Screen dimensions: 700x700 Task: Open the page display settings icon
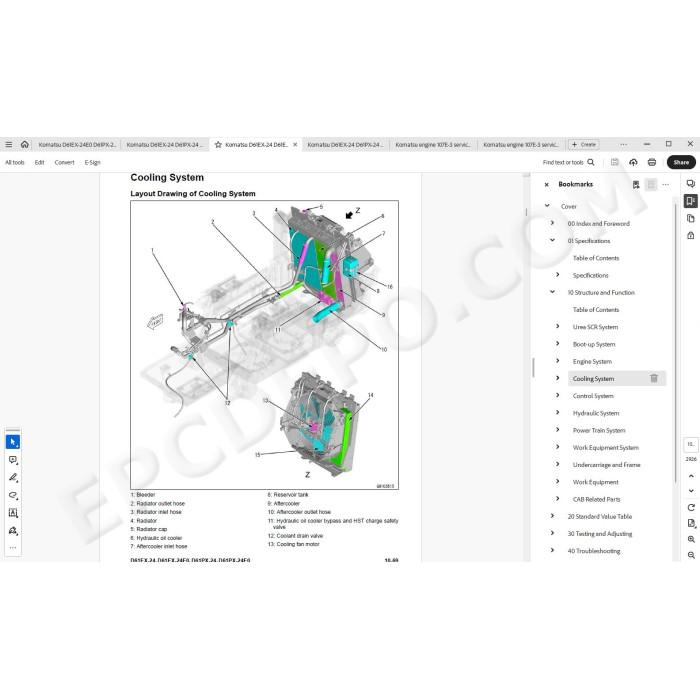(x=691, y=523)
